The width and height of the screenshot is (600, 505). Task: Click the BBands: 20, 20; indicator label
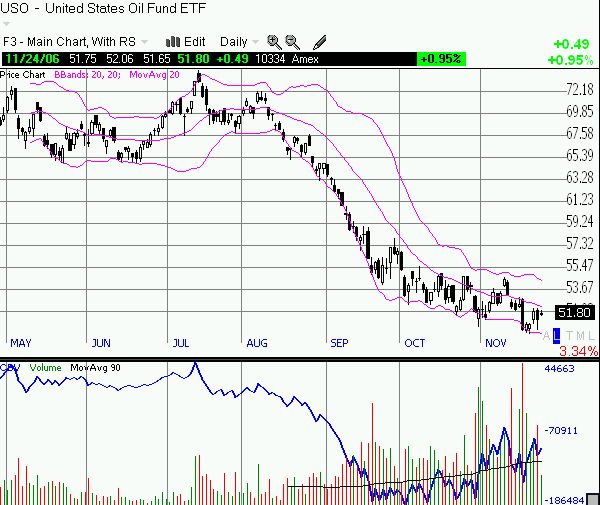87,75
